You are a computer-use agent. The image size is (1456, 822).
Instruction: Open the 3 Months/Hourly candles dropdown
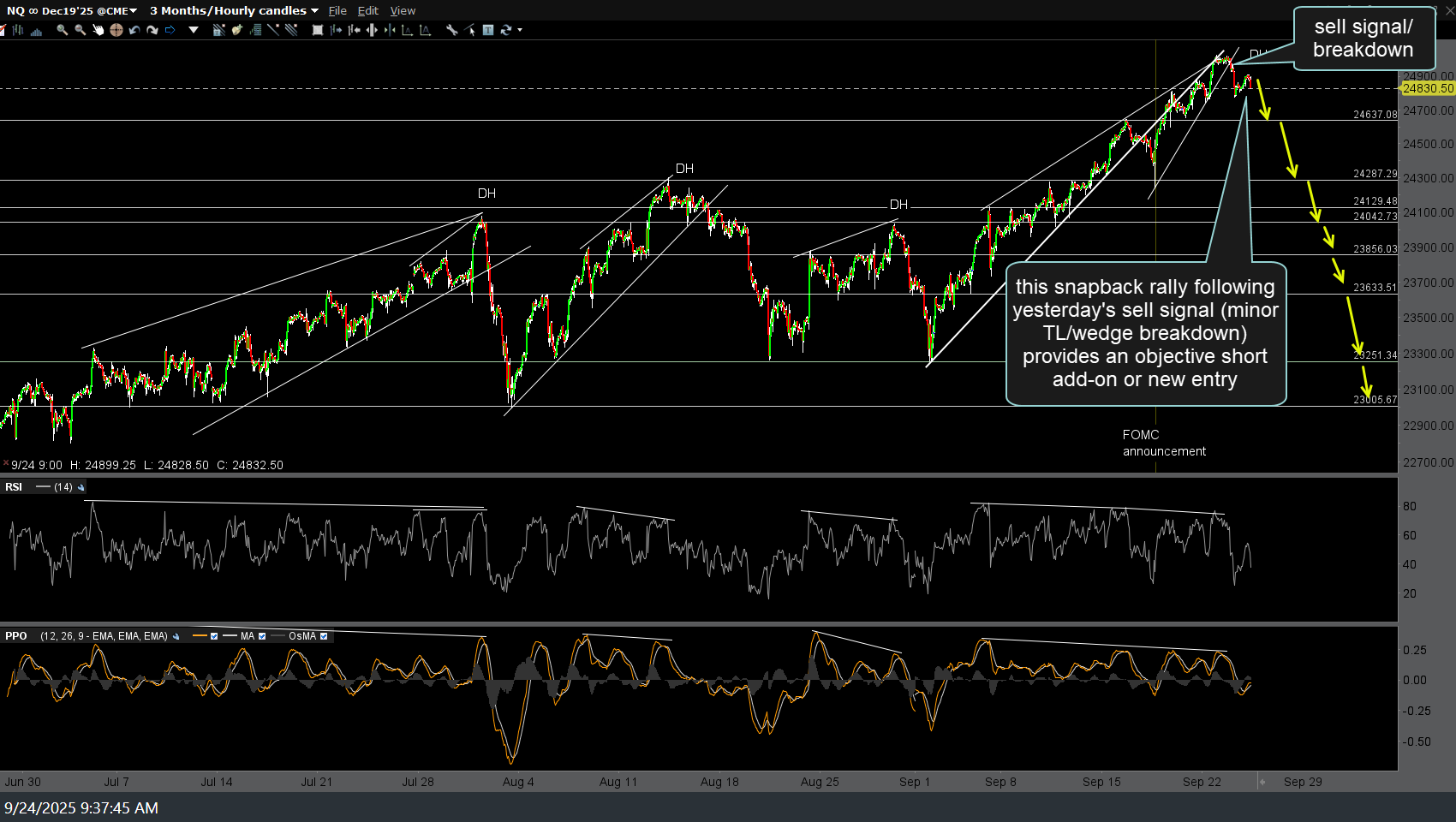click(x=313, y=10)
